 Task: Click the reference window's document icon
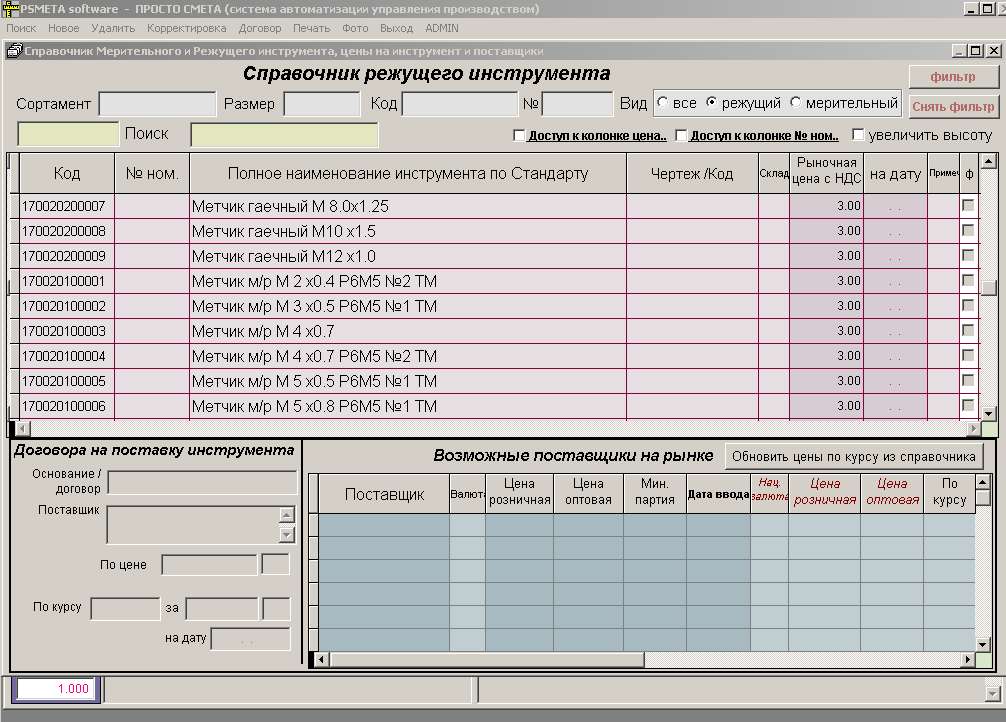14,50
